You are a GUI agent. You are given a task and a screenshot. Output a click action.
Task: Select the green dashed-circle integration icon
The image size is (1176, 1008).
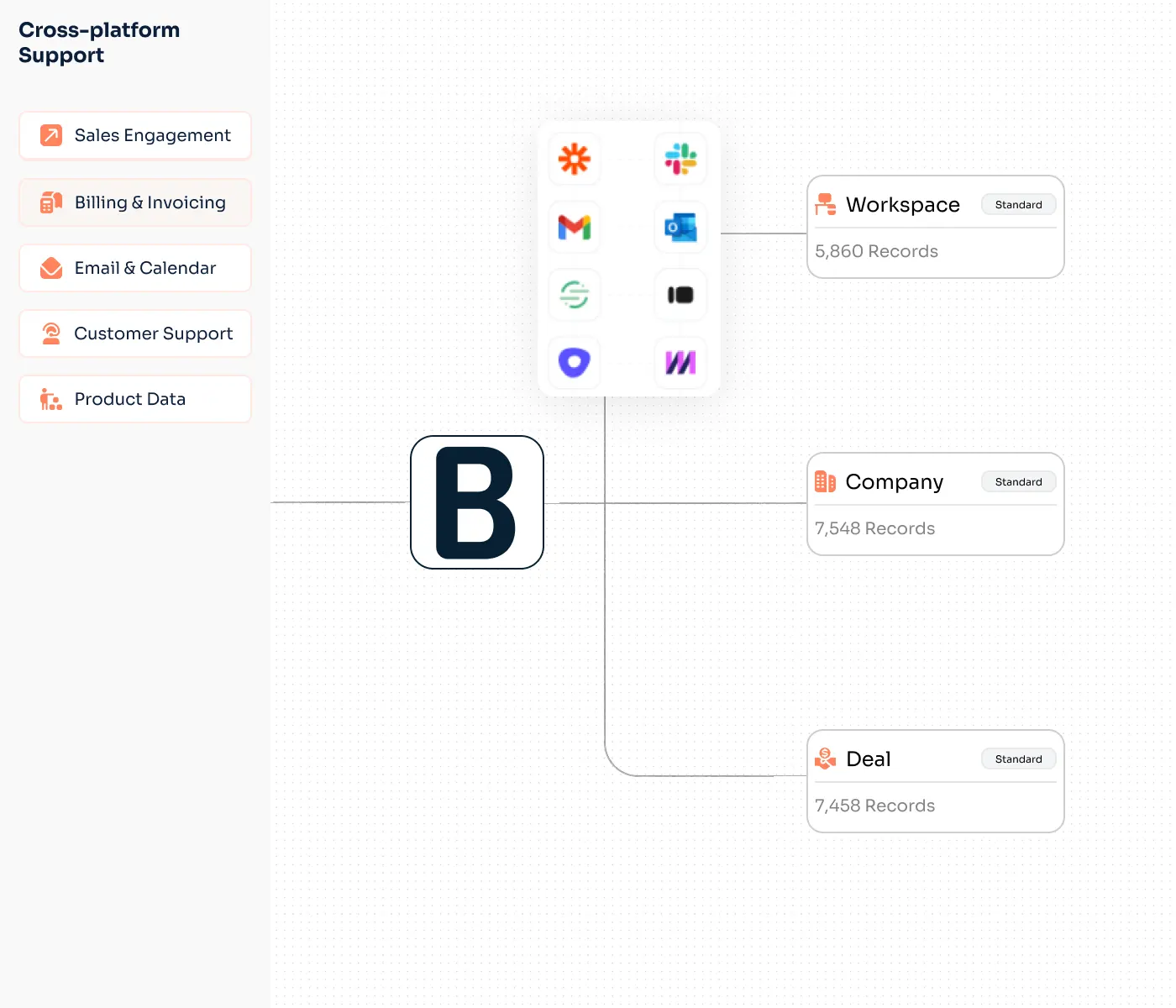[574, 296]
